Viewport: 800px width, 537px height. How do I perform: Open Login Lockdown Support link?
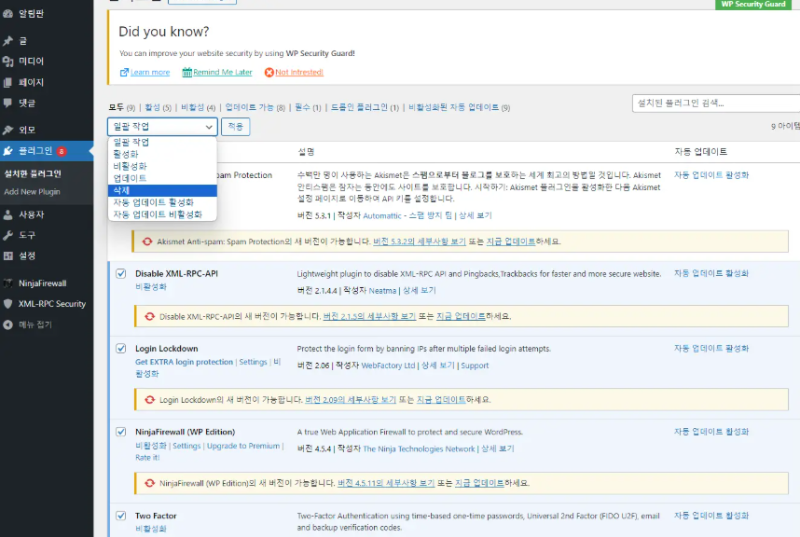point(474,366)
